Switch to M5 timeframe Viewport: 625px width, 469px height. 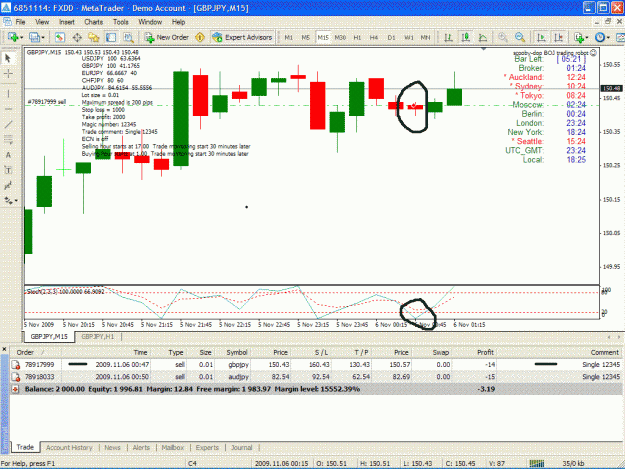(306, 37)
